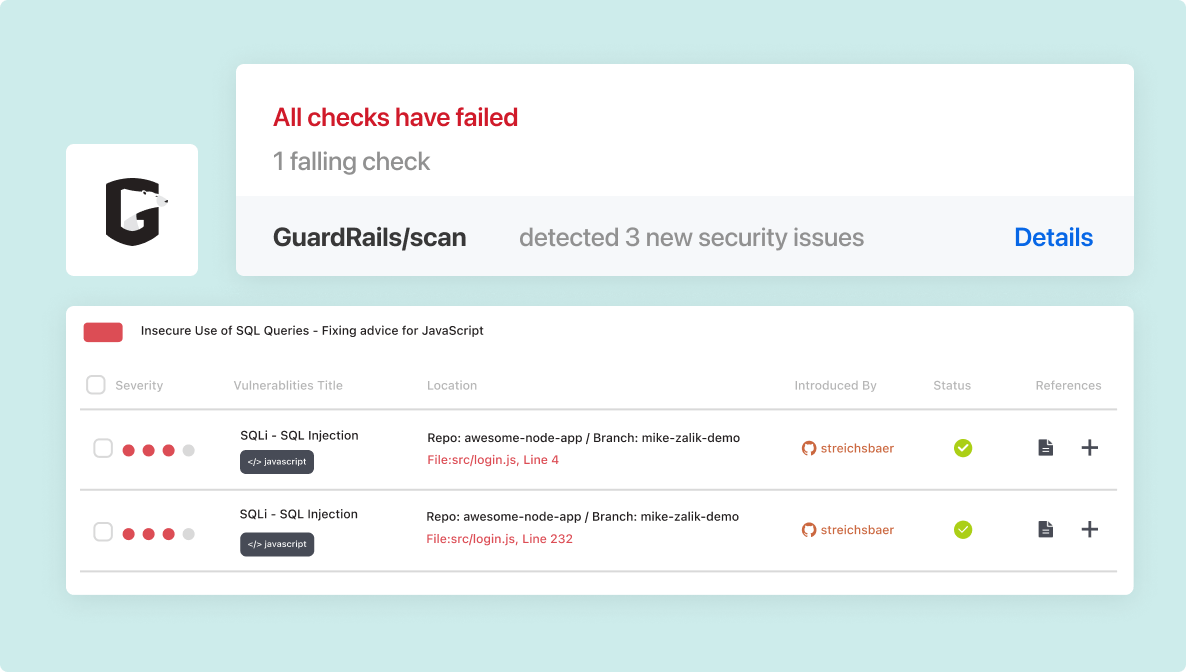Open File:src/login.js, Line 232 link
The image size is (1186, 672).
pos(499,539)
